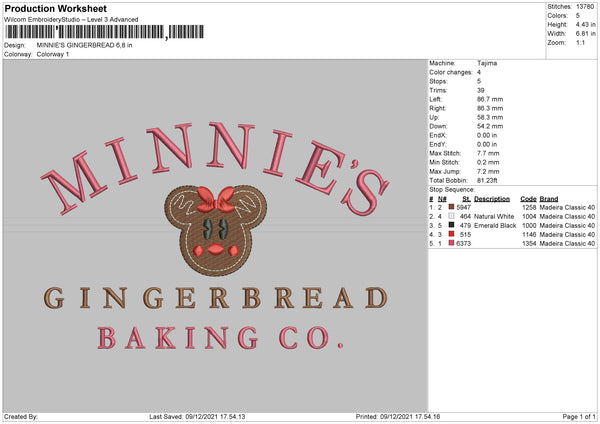Click the red bow on the gingerbread head
This screenshot has width=600, height=424.
[x=216, y=200]
